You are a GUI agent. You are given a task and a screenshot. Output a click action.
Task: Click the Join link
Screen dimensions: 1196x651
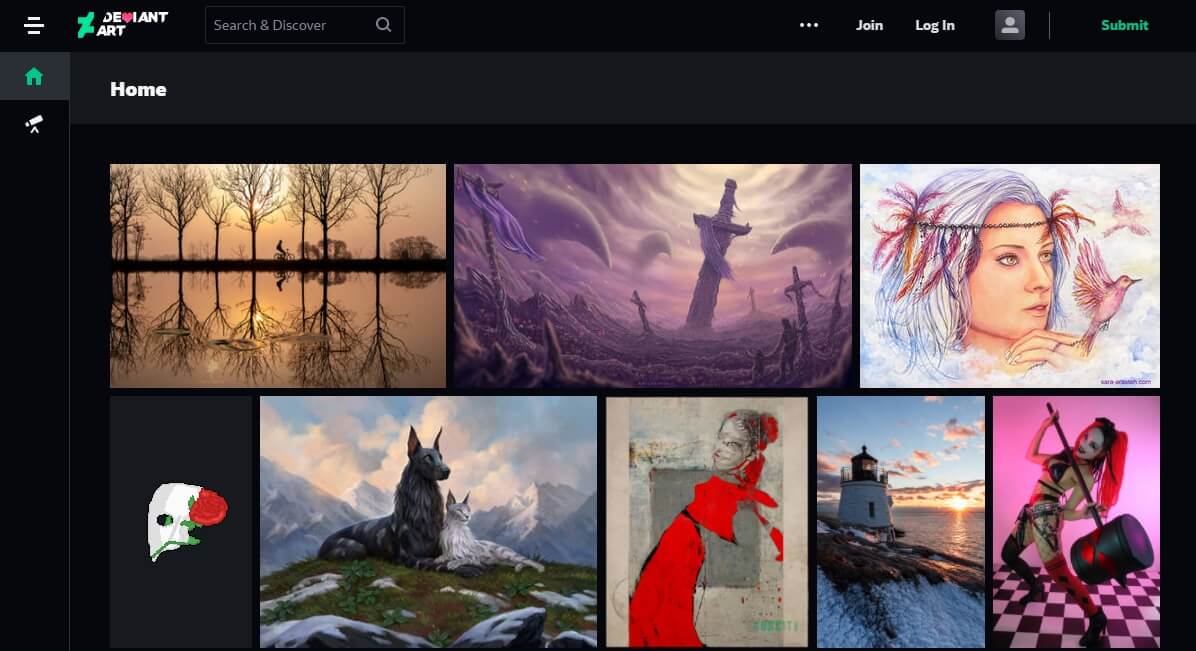point(868,25)
